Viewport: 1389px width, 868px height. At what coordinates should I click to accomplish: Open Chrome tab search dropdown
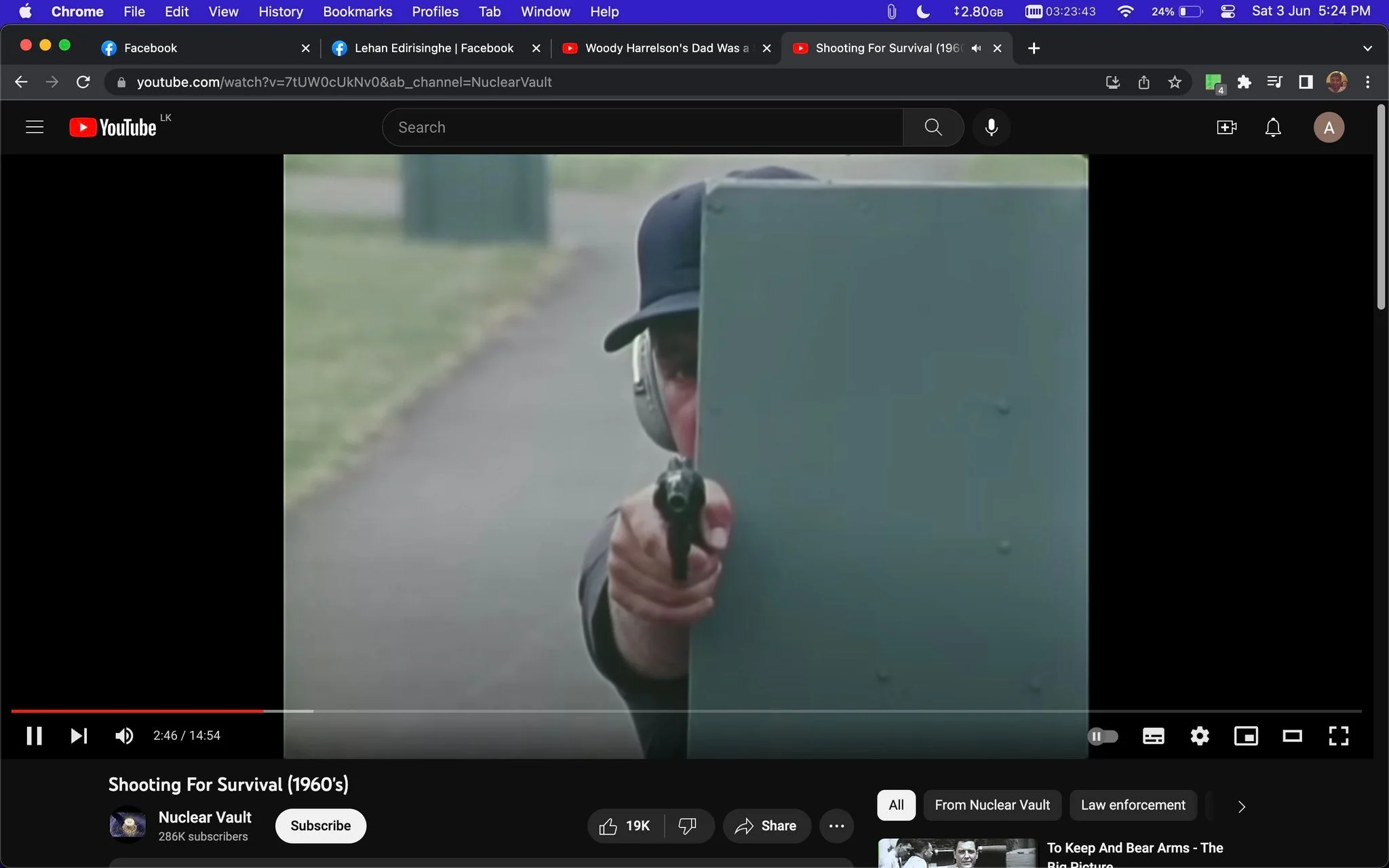point(1367,48)
